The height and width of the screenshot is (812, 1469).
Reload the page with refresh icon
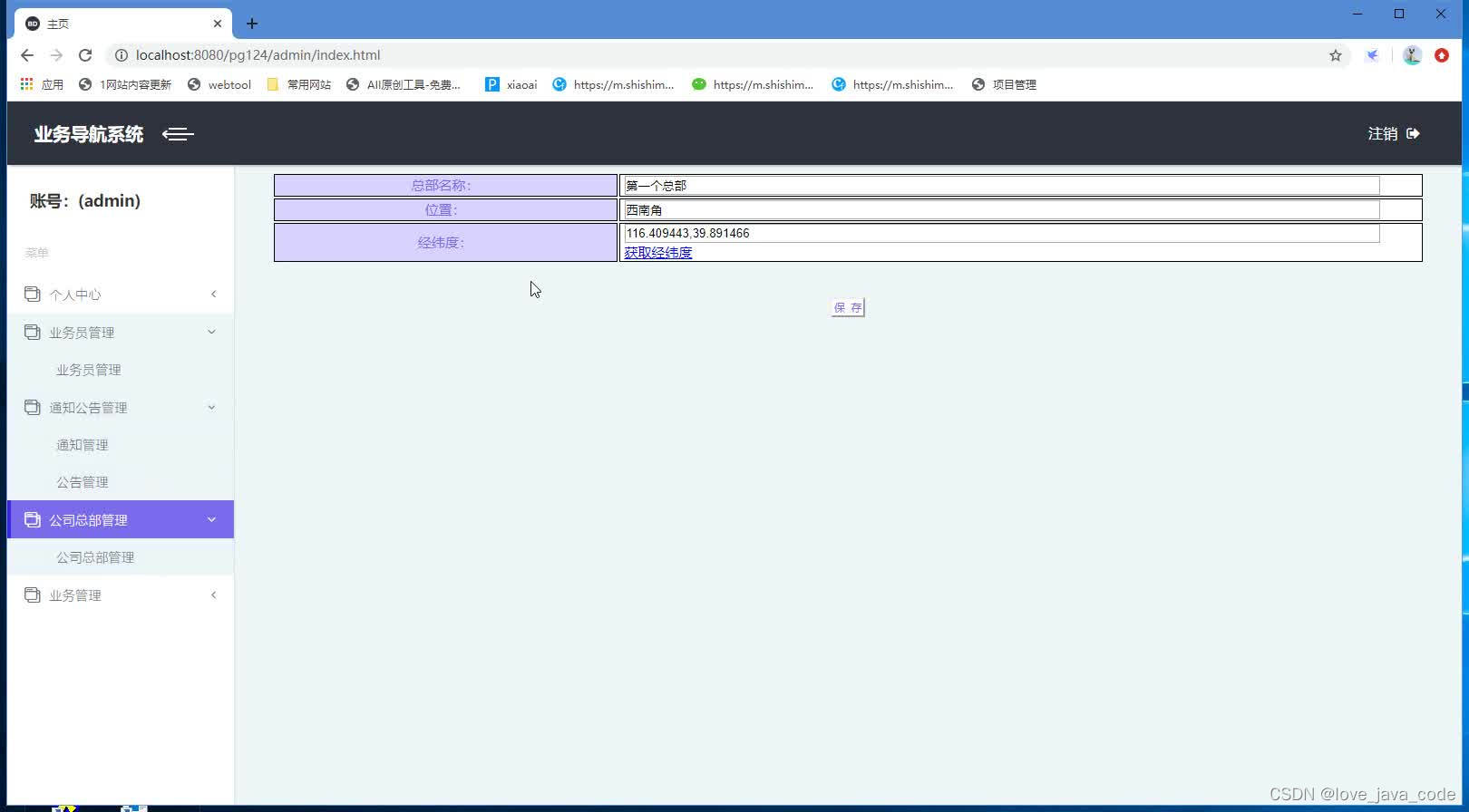[85, 55]
